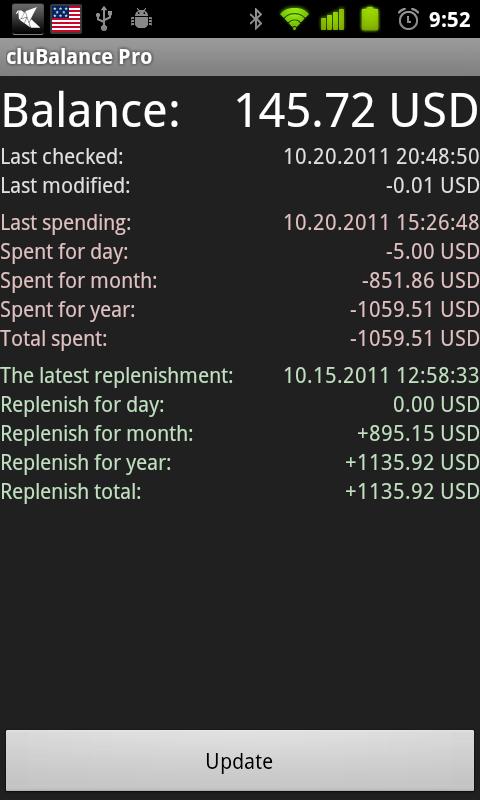
Task: Tap the US flag status icon
Action: [66, 19]
